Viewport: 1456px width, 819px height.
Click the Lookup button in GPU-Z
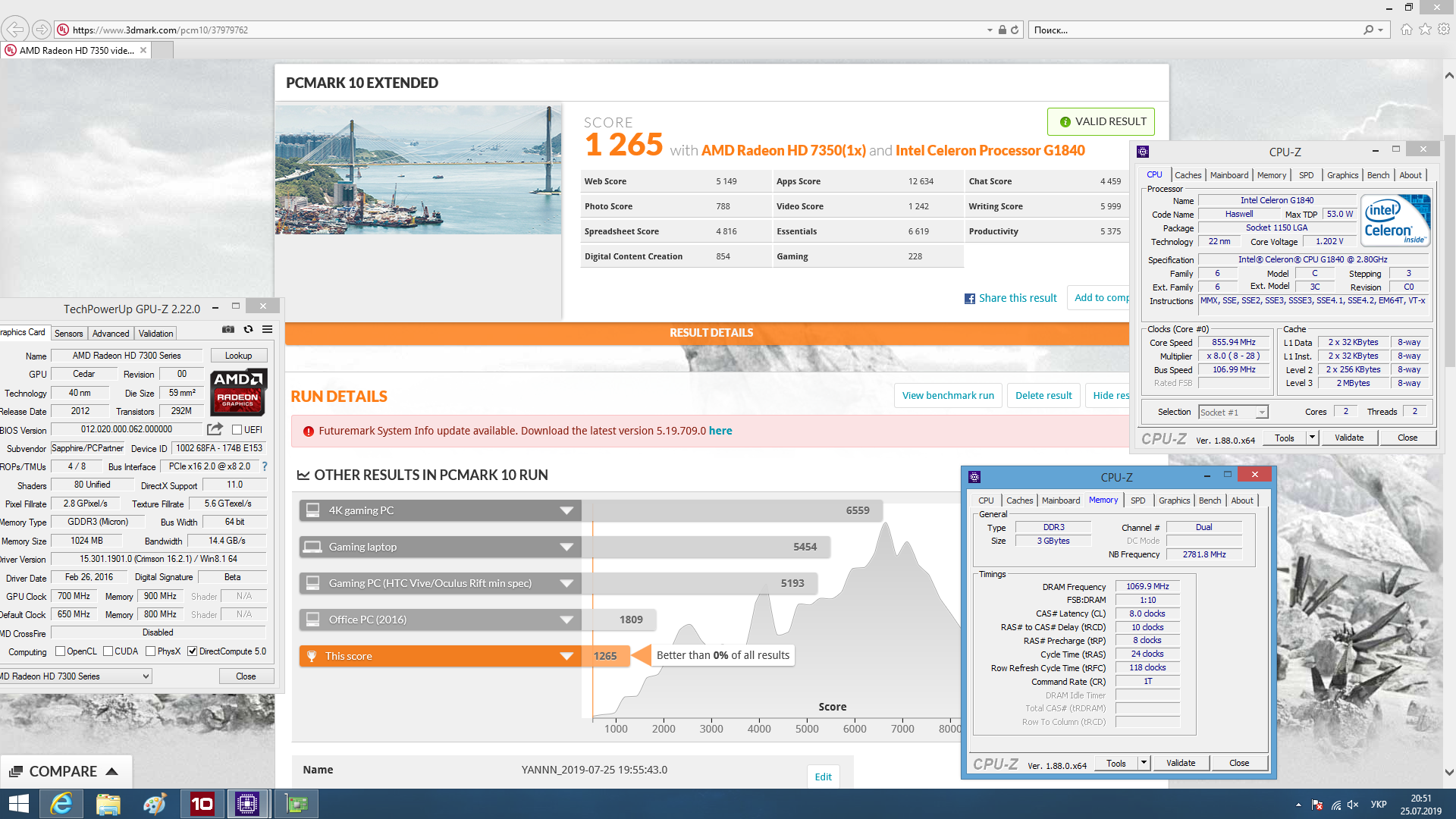click(x=238, y=356)
